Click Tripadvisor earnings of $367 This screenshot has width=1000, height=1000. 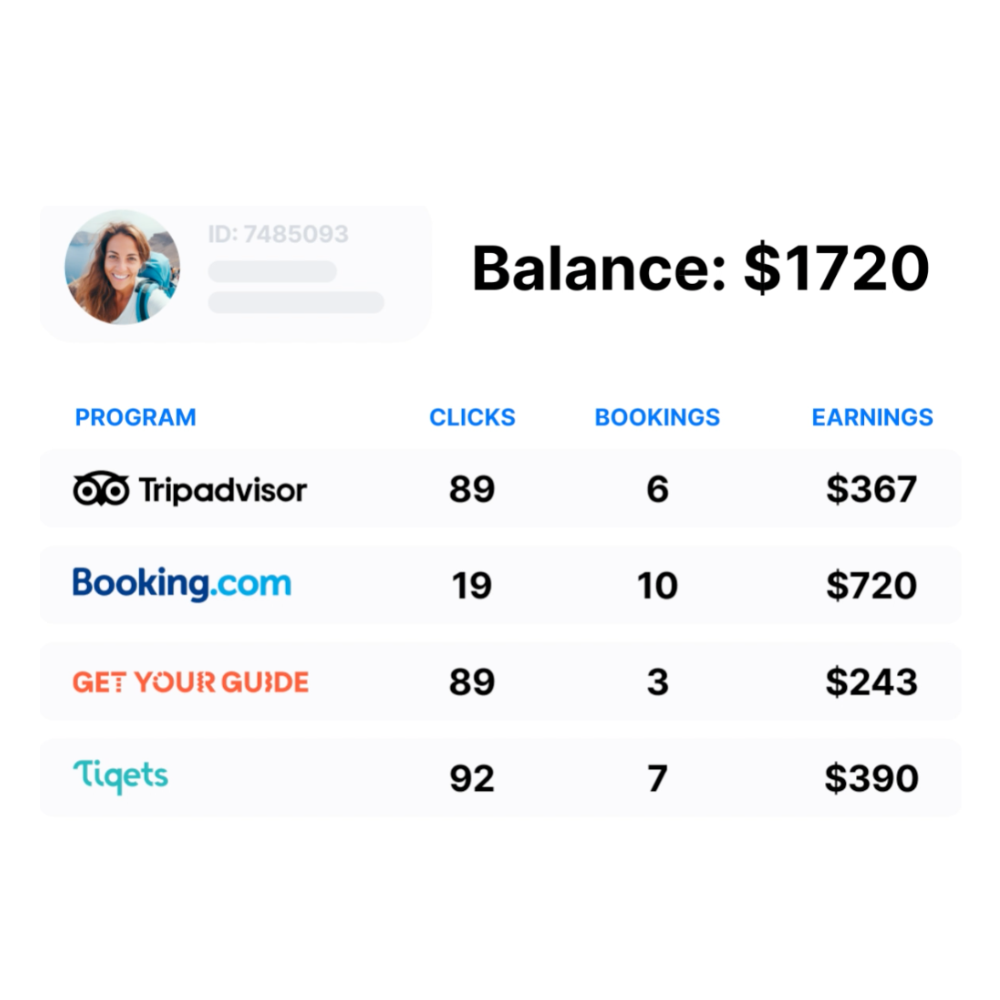(x=871, y=490)
